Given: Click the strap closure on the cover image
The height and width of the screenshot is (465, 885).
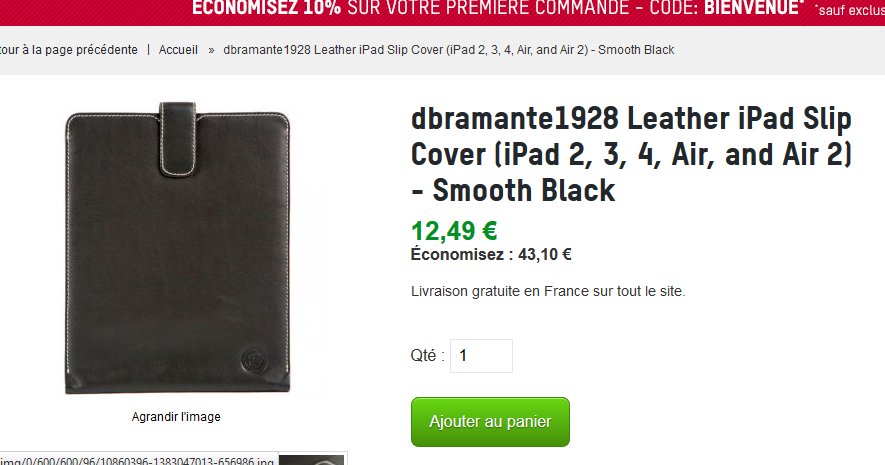Looking at the screenshot, I should [178, 139].
